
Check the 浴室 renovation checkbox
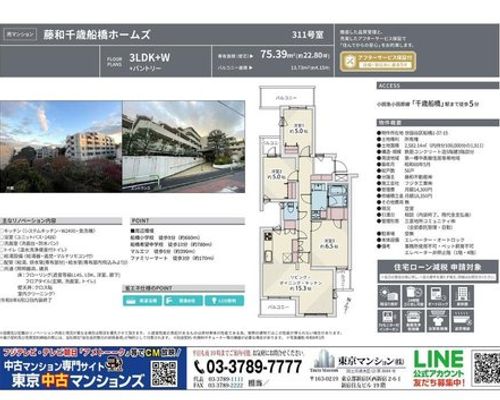click(x=2, y=237)
